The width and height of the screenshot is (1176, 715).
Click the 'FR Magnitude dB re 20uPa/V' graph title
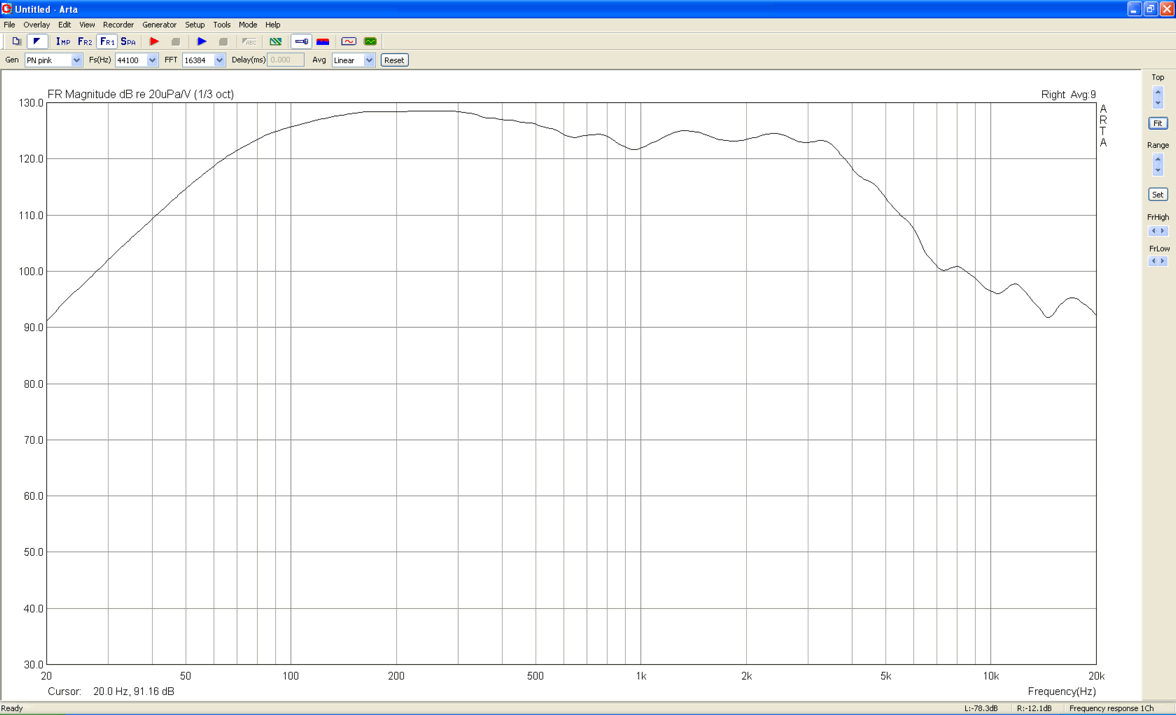pos(119,95)
